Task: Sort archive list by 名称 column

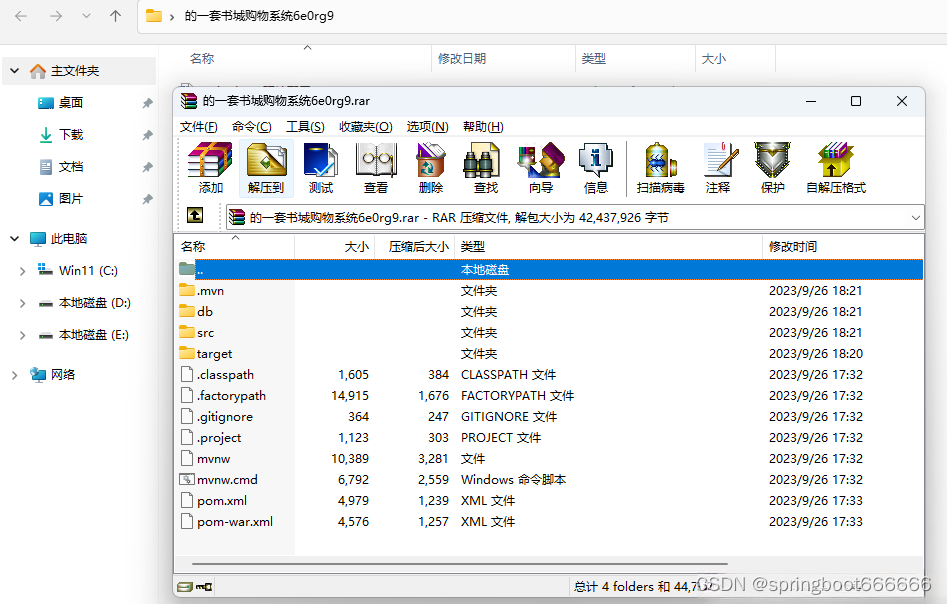Action: click(234, 246)
